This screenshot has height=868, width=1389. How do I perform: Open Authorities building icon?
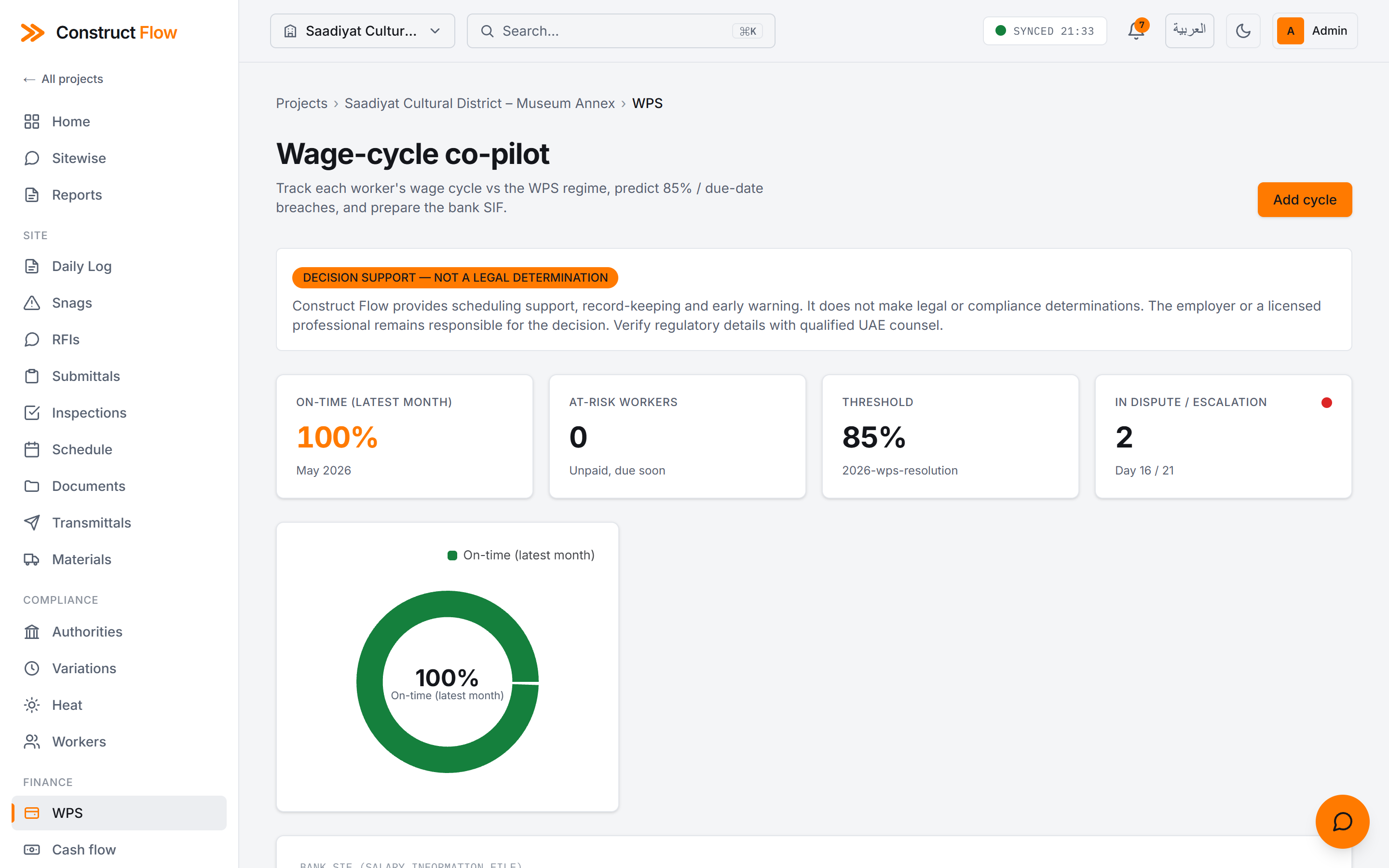31,632
